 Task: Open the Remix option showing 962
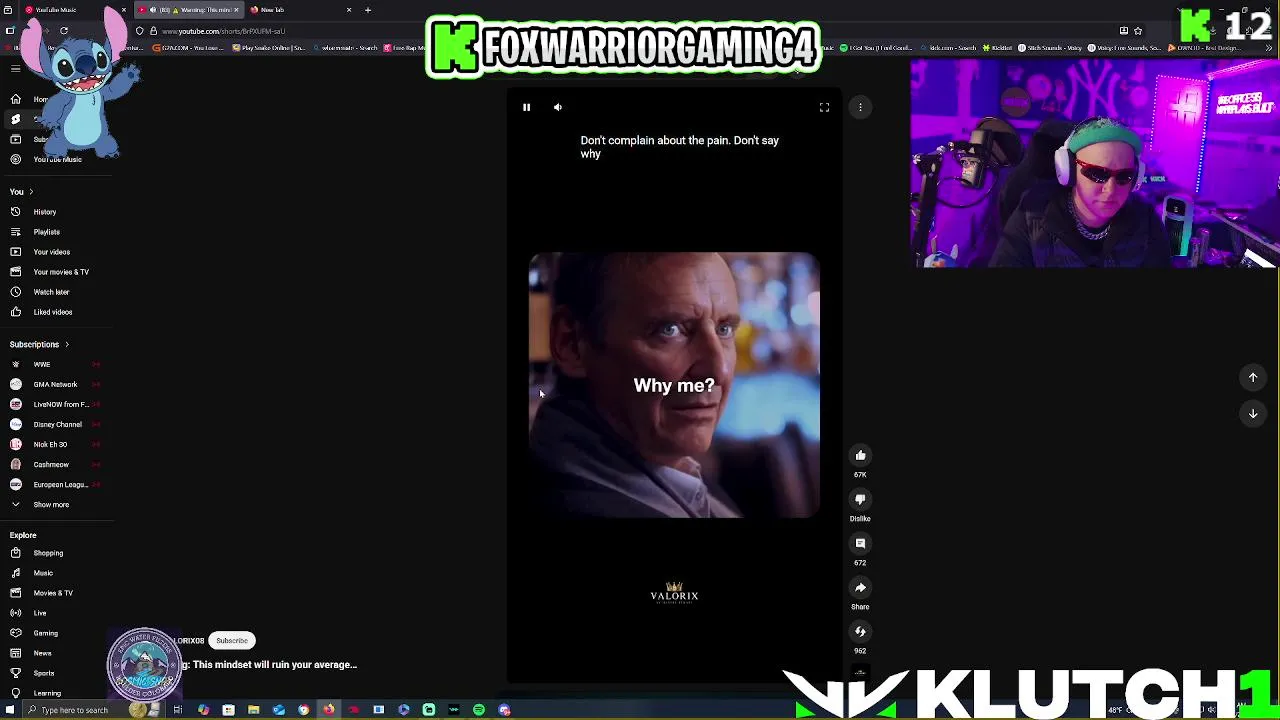860,631
